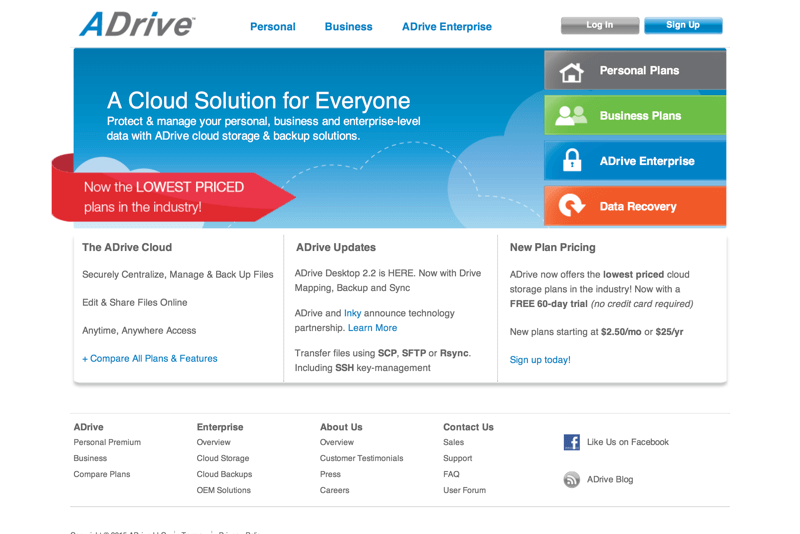Select the Business Plans banner button
800x534 pixels.
click(635, 116)
